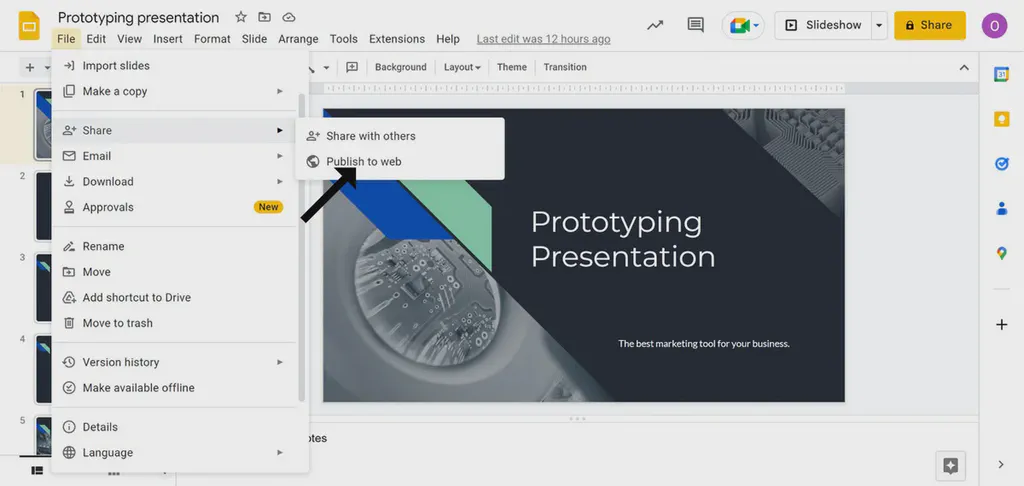Choose Import slides from File menu
Image resolution: width=1024 pixels, height=486 pixels.
pyautogui.click(x=174, y=65)
